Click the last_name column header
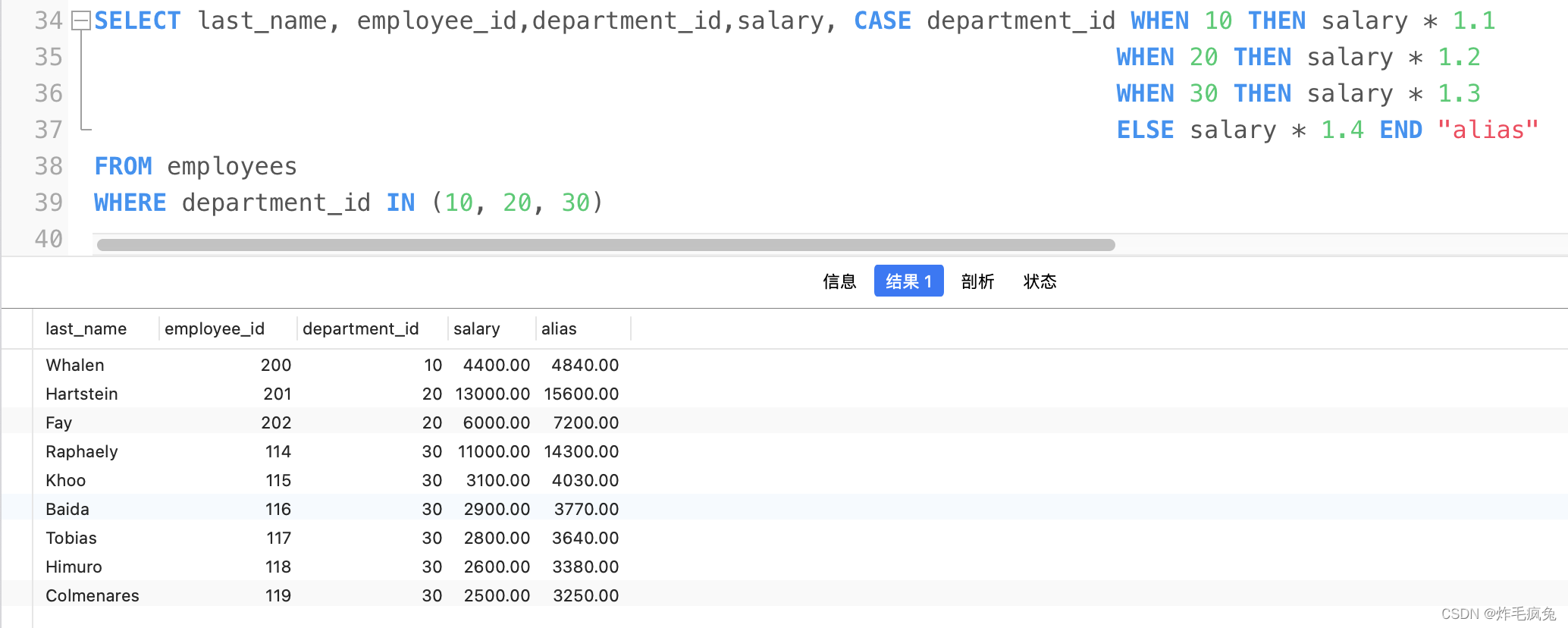Viewport: 1568px width, 628px height. 86,328
